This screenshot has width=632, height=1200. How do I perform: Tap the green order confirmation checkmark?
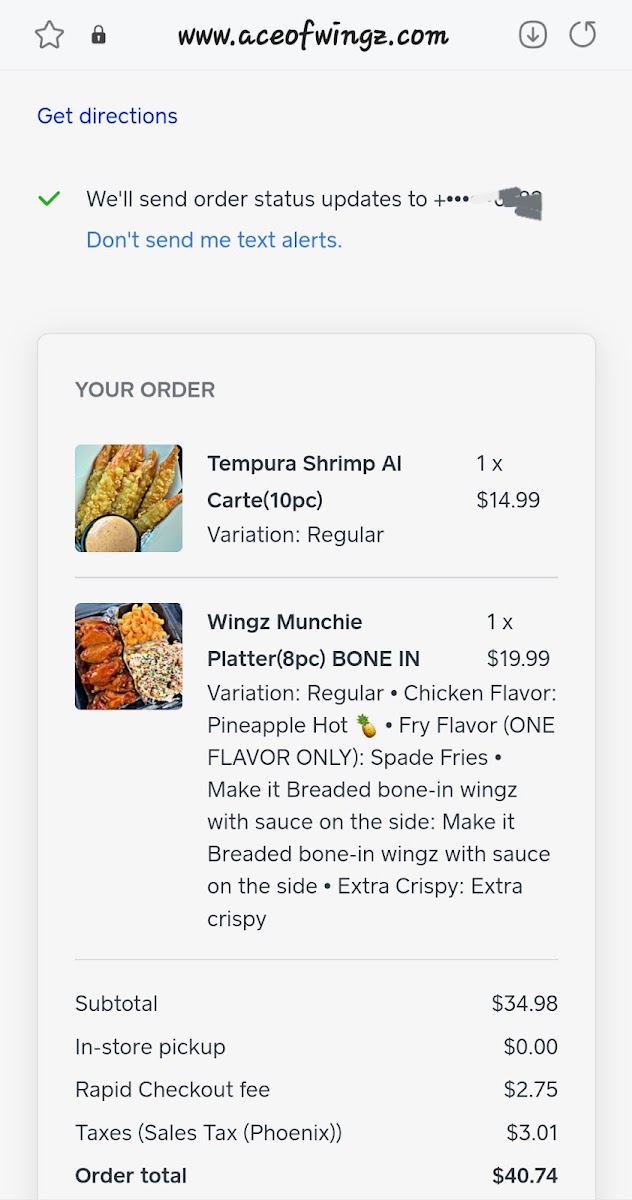(x=48, y=198)
